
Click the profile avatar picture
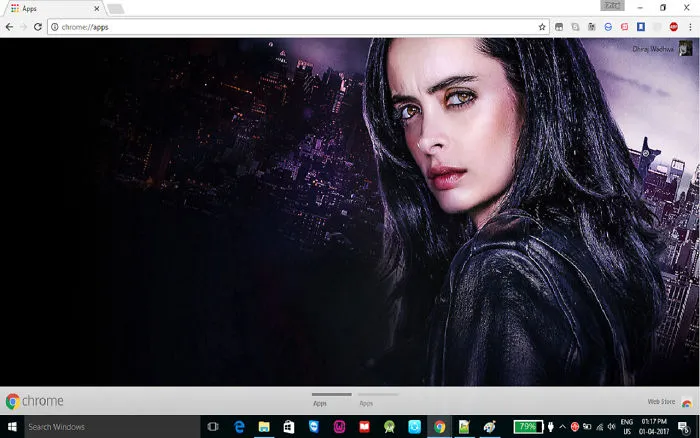tap(685, 48)
